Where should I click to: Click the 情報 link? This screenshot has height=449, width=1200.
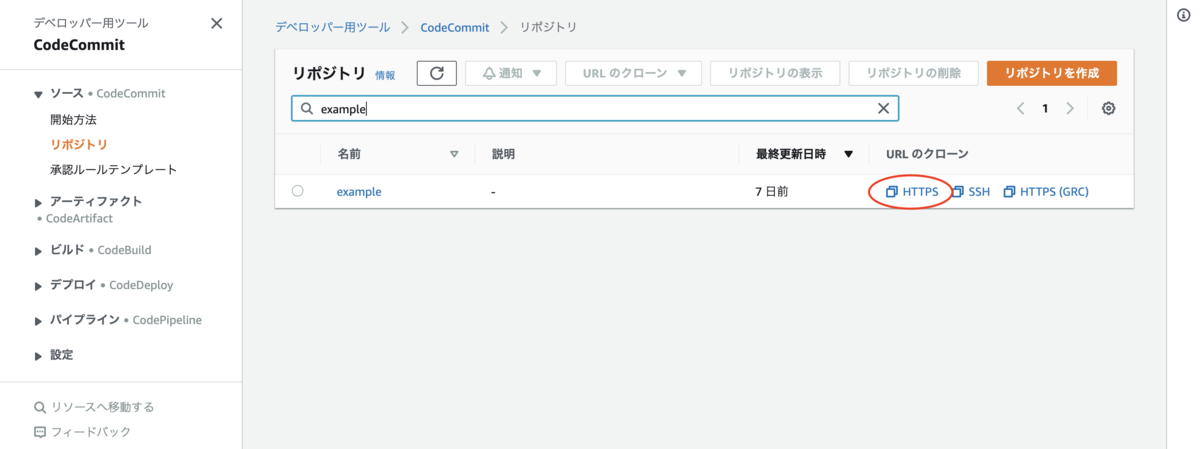[385, 75]
